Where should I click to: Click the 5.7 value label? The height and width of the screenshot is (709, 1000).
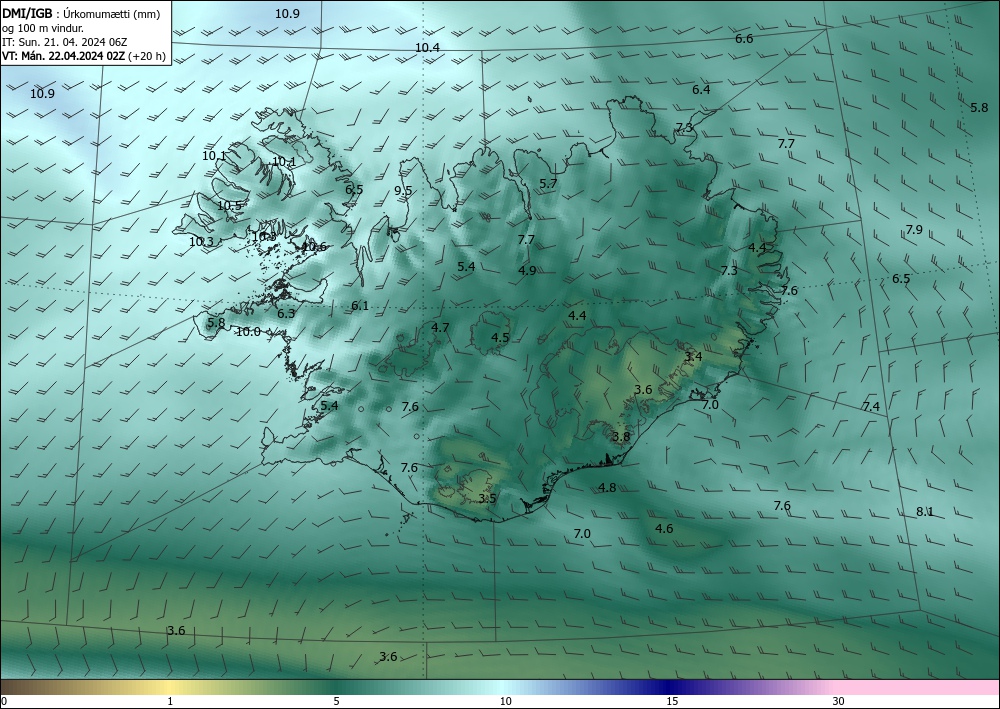coord(548,184)
